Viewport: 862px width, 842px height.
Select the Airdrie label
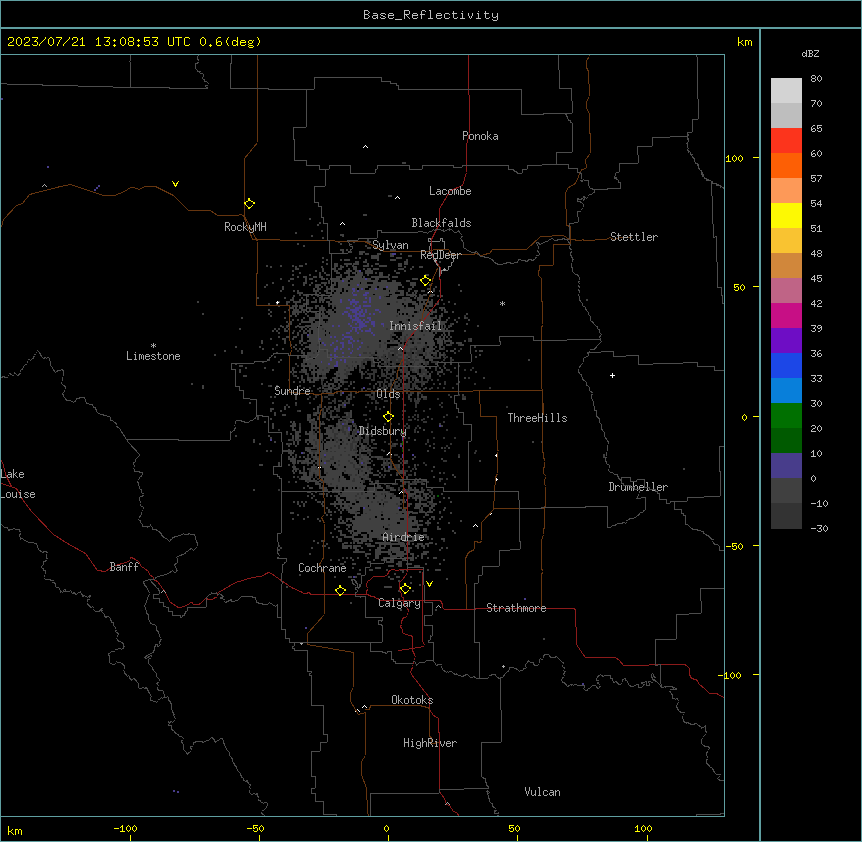coord(403,537)
